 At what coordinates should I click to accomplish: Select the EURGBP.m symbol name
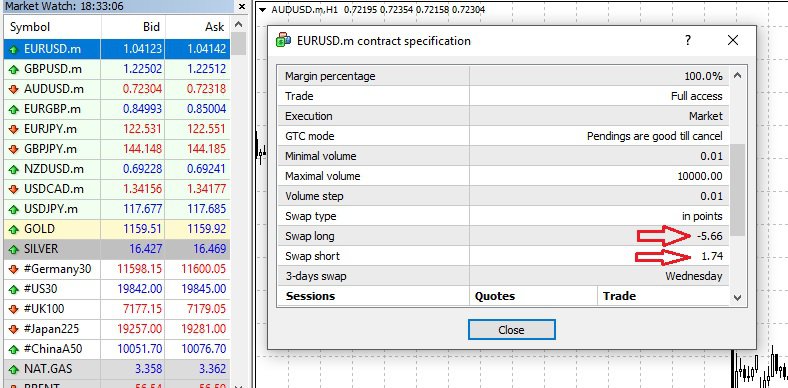[53, 109]
